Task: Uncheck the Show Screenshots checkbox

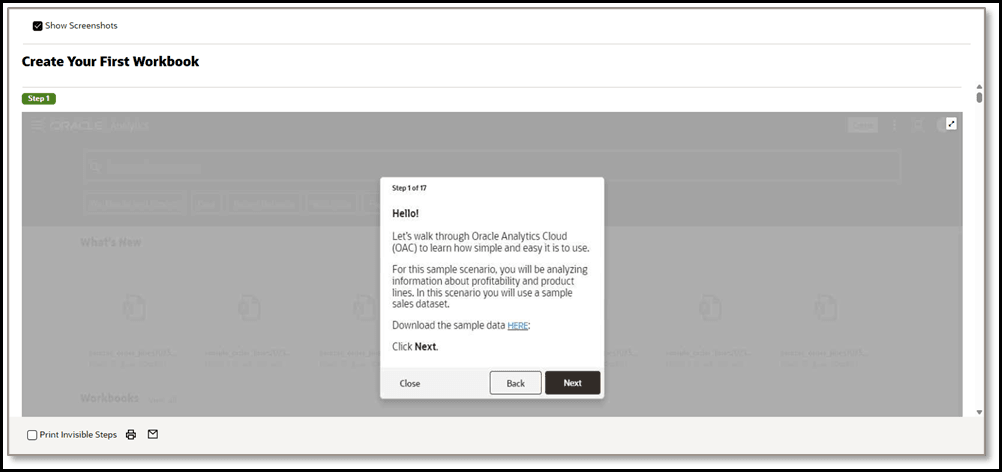Action: [x=38, y=26]
